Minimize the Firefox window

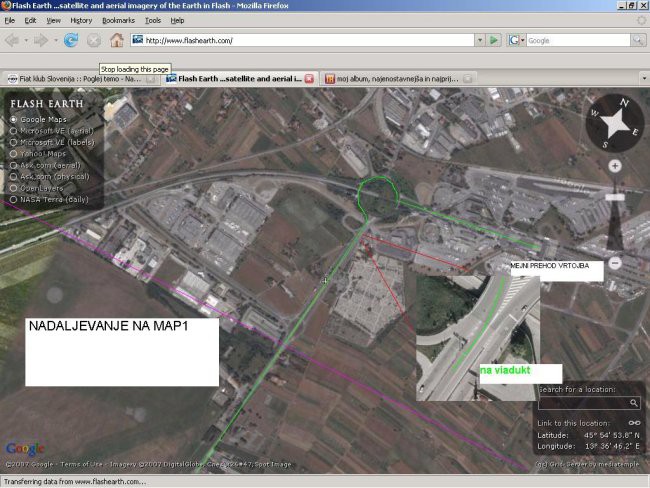tap(622, 5)
